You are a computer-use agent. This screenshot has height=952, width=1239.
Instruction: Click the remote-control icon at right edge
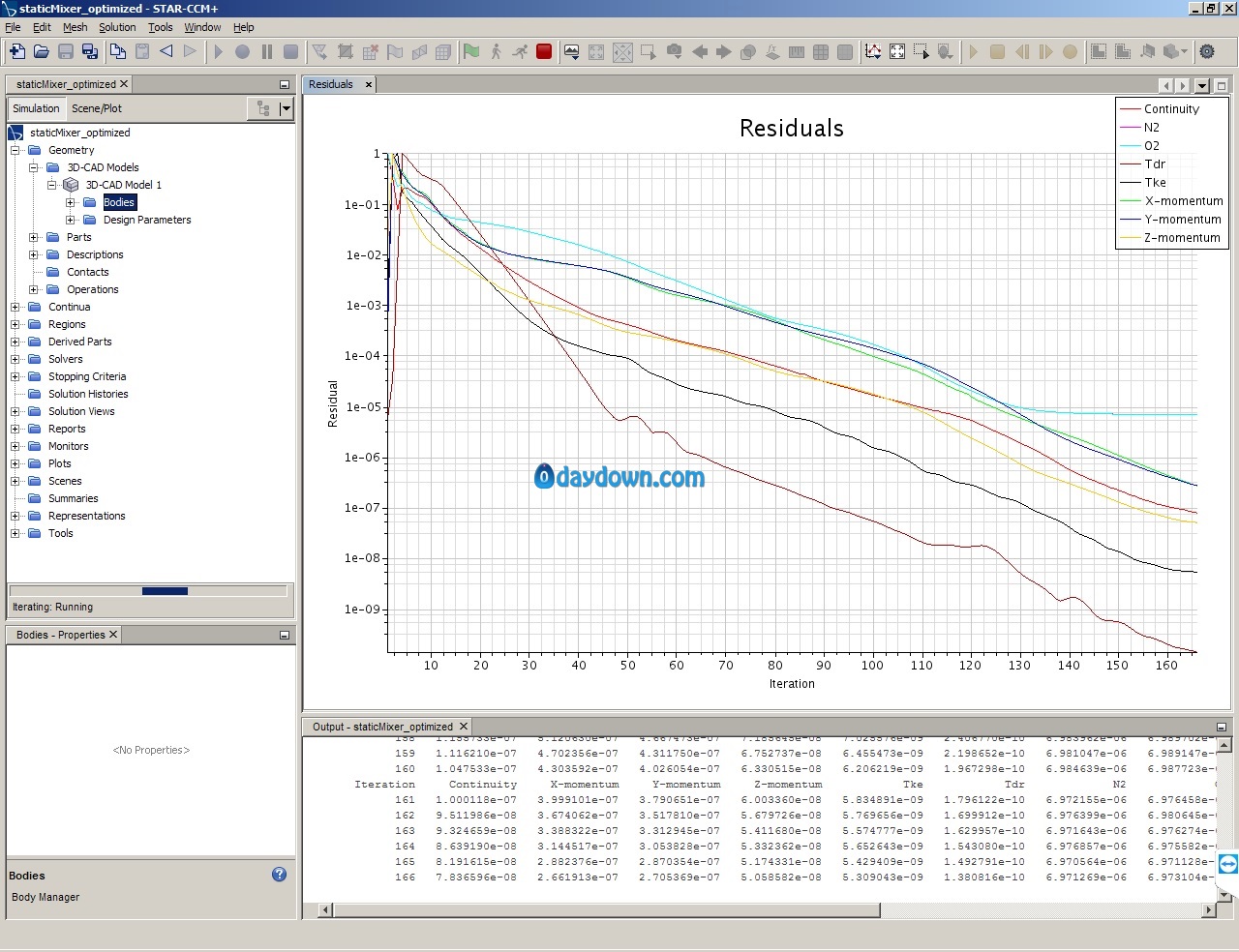(1228, 864)
